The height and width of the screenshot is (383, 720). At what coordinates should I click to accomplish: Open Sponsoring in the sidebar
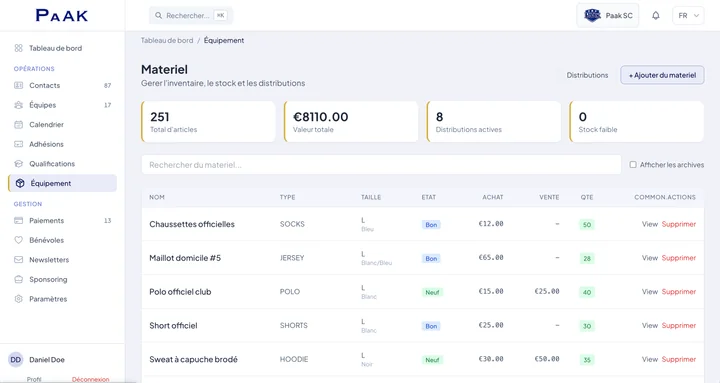click(x=62, y=279)
